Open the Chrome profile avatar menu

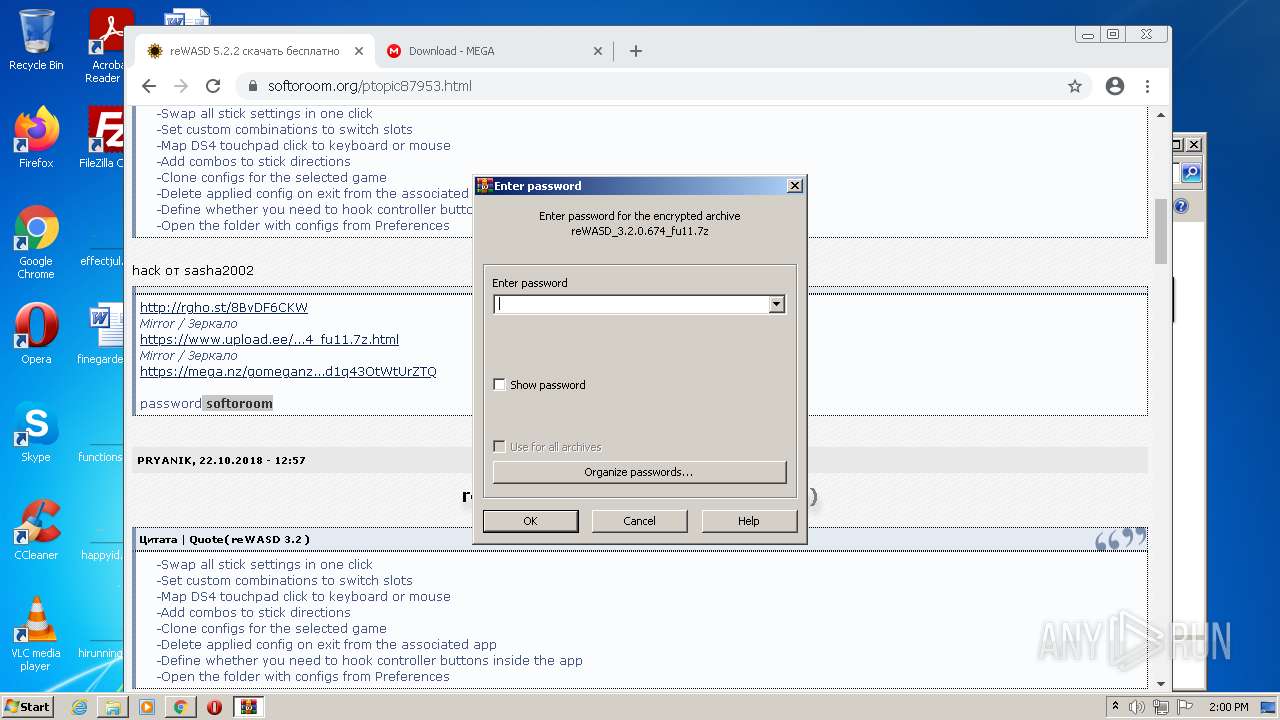1115,86
